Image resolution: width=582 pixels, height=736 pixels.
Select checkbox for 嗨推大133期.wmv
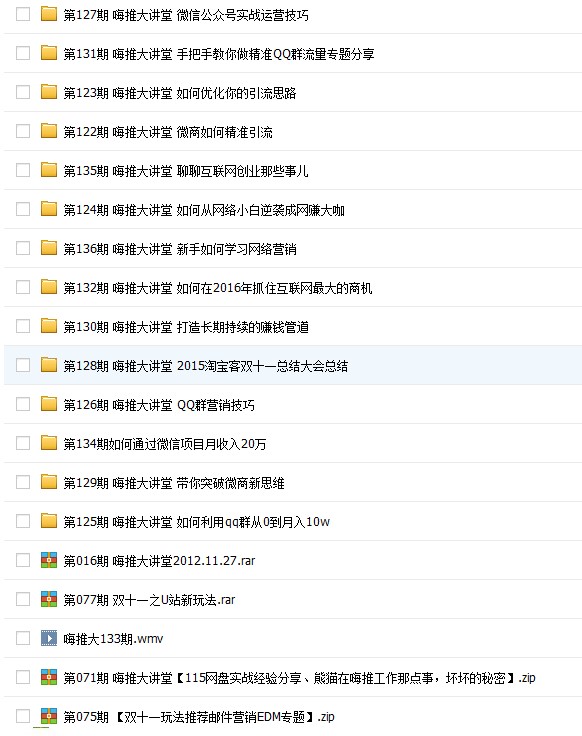pos(23,638)
